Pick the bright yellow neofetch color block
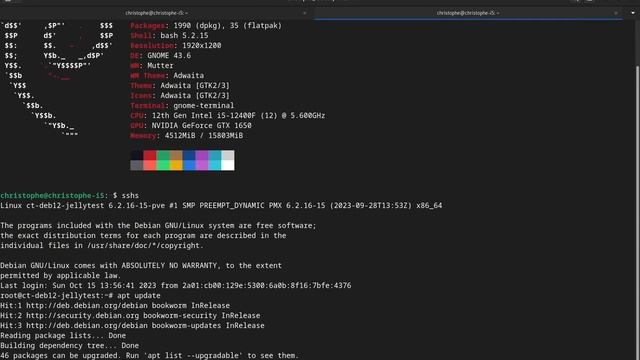Image resolution: width=640 pixels, height=360 pixels. tap(176, 165)
